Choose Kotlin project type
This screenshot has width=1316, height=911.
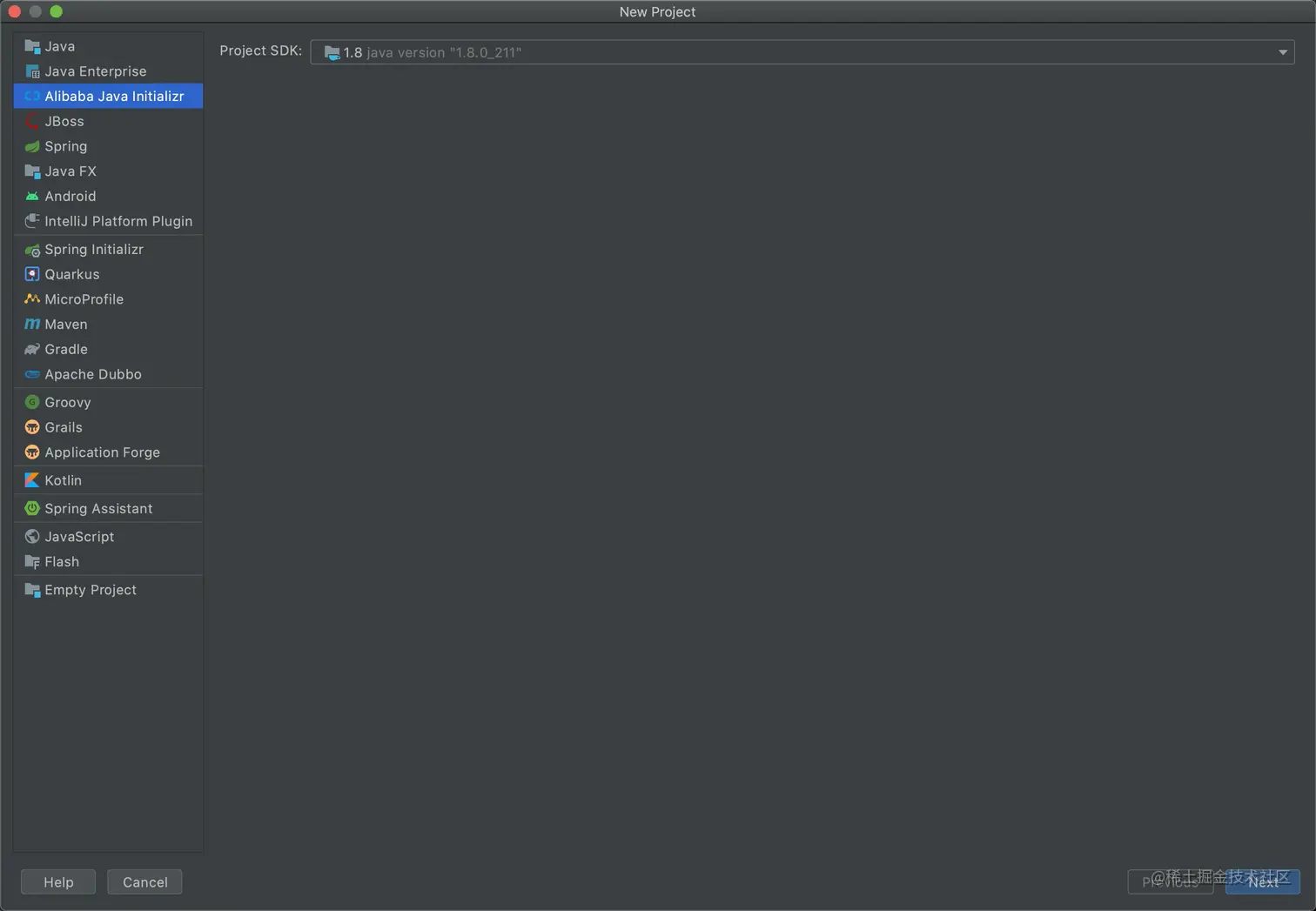pyautogui.click(x=108, y=480)
